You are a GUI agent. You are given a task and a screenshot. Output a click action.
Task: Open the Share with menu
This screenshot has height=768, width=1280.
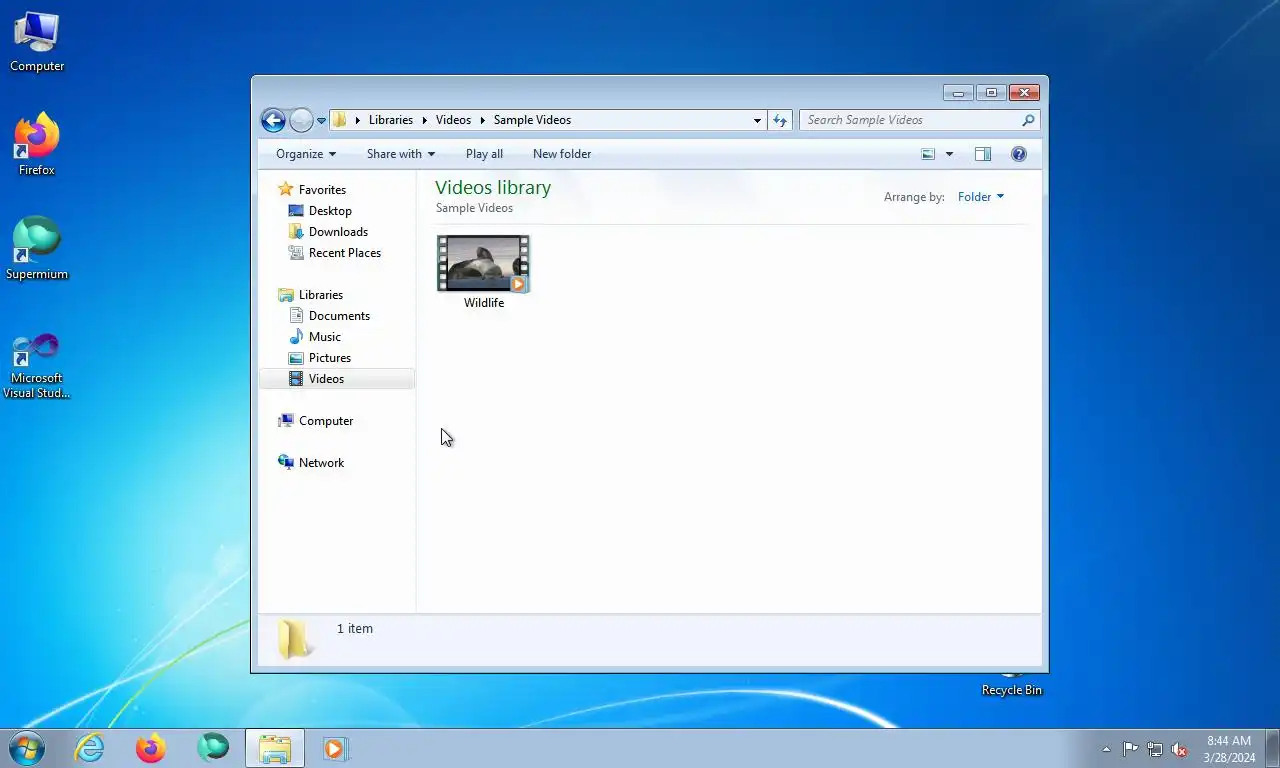coord(401,154)
